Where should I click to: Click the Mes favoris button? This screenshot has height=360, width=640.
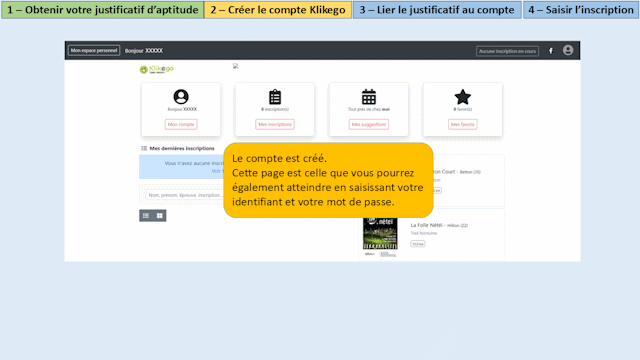462,124
